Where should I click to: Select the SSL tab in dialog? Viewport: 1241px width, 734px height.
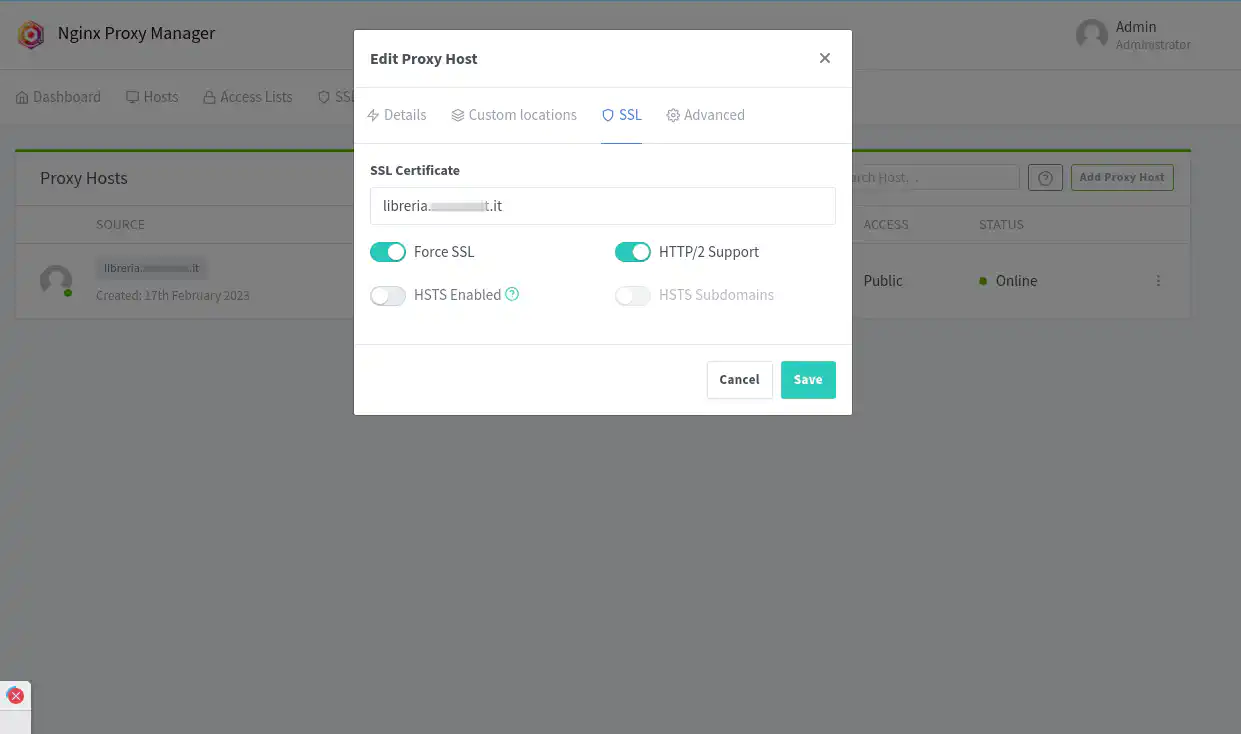click(621, 115)
